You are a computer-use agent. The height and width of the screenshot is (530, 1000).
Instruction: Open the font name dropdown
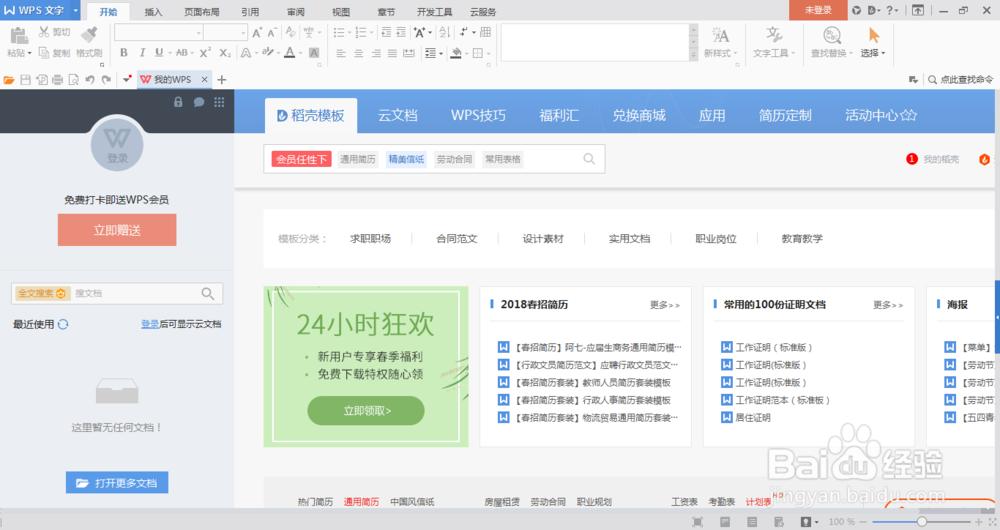point(198,33)
